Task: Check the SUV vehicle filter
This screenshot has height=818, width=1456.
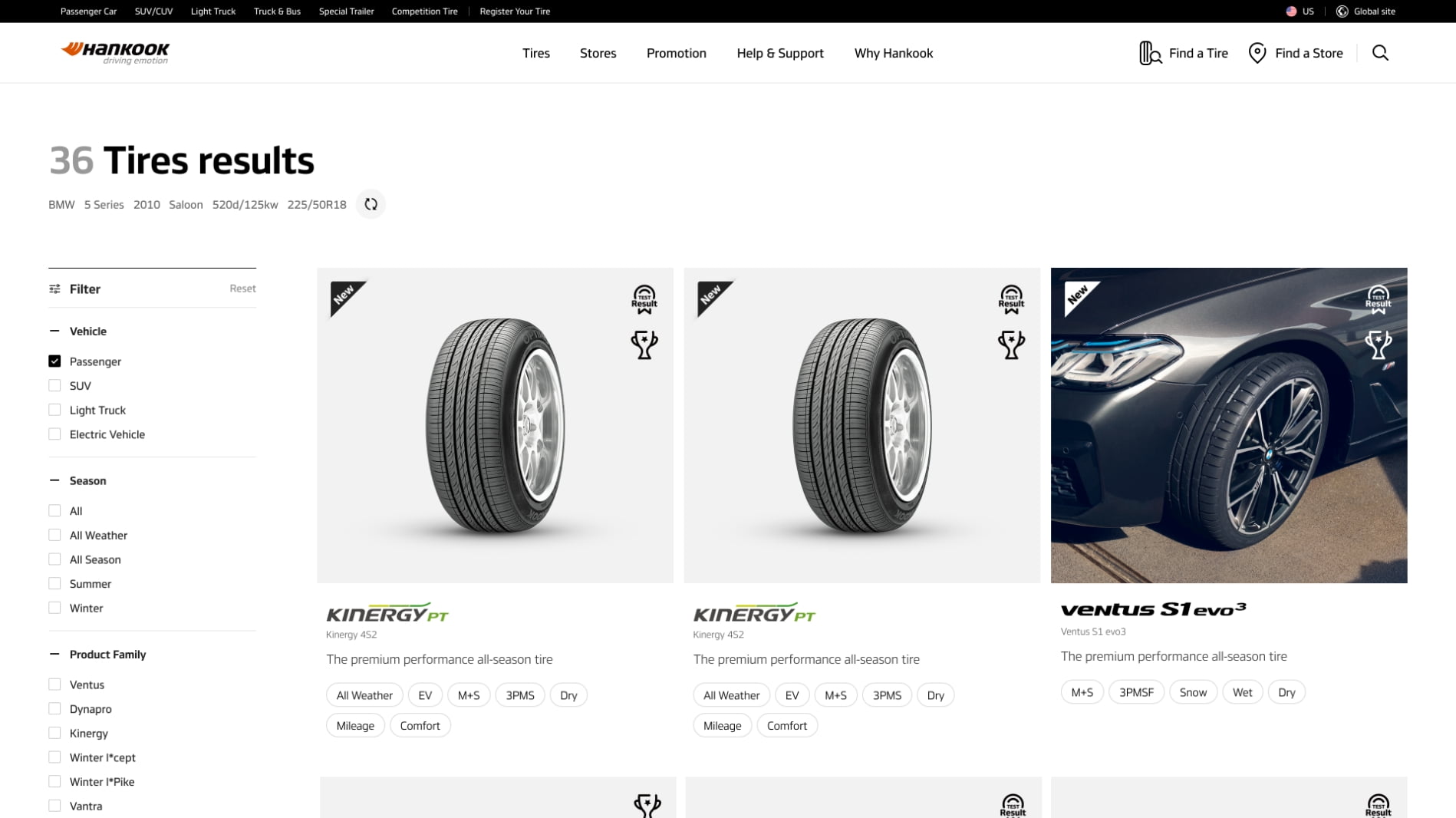Action: pyautogui.click(x=54, y=386)
